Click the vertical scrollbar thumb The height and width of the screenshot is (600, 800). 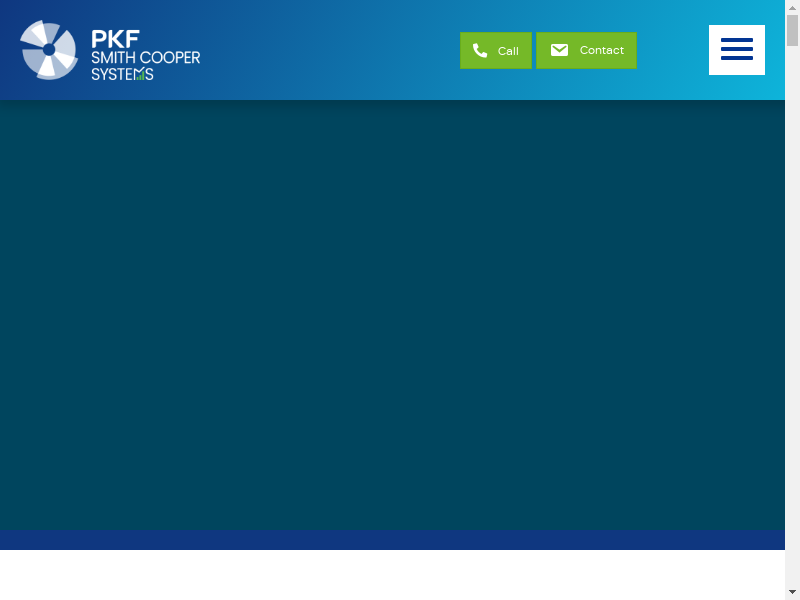point(792,30)
